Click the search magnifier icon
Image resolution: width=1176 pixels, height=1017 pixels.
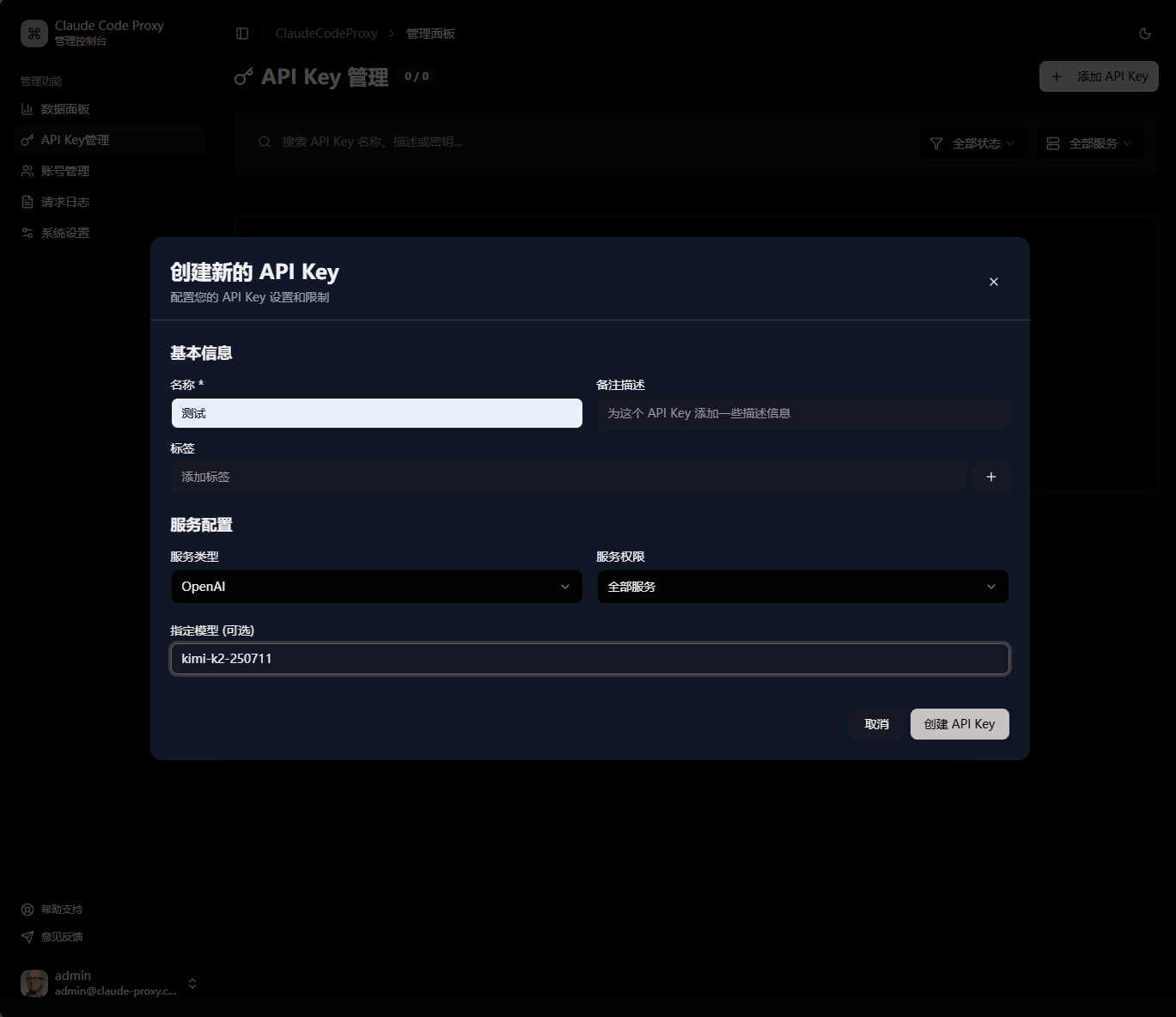click(x=265, y=142)
